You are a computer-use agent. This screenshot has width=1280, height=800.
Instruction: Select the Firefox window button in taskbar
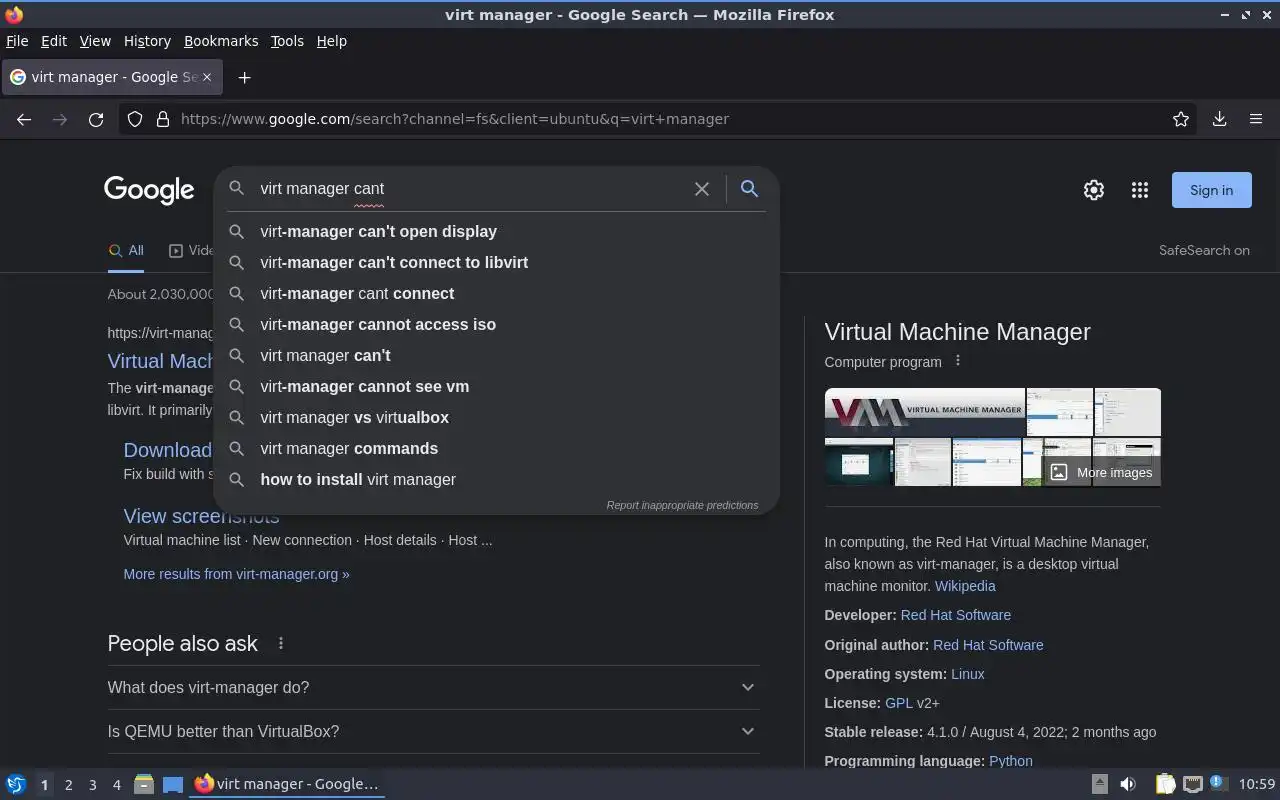(287, 784)
